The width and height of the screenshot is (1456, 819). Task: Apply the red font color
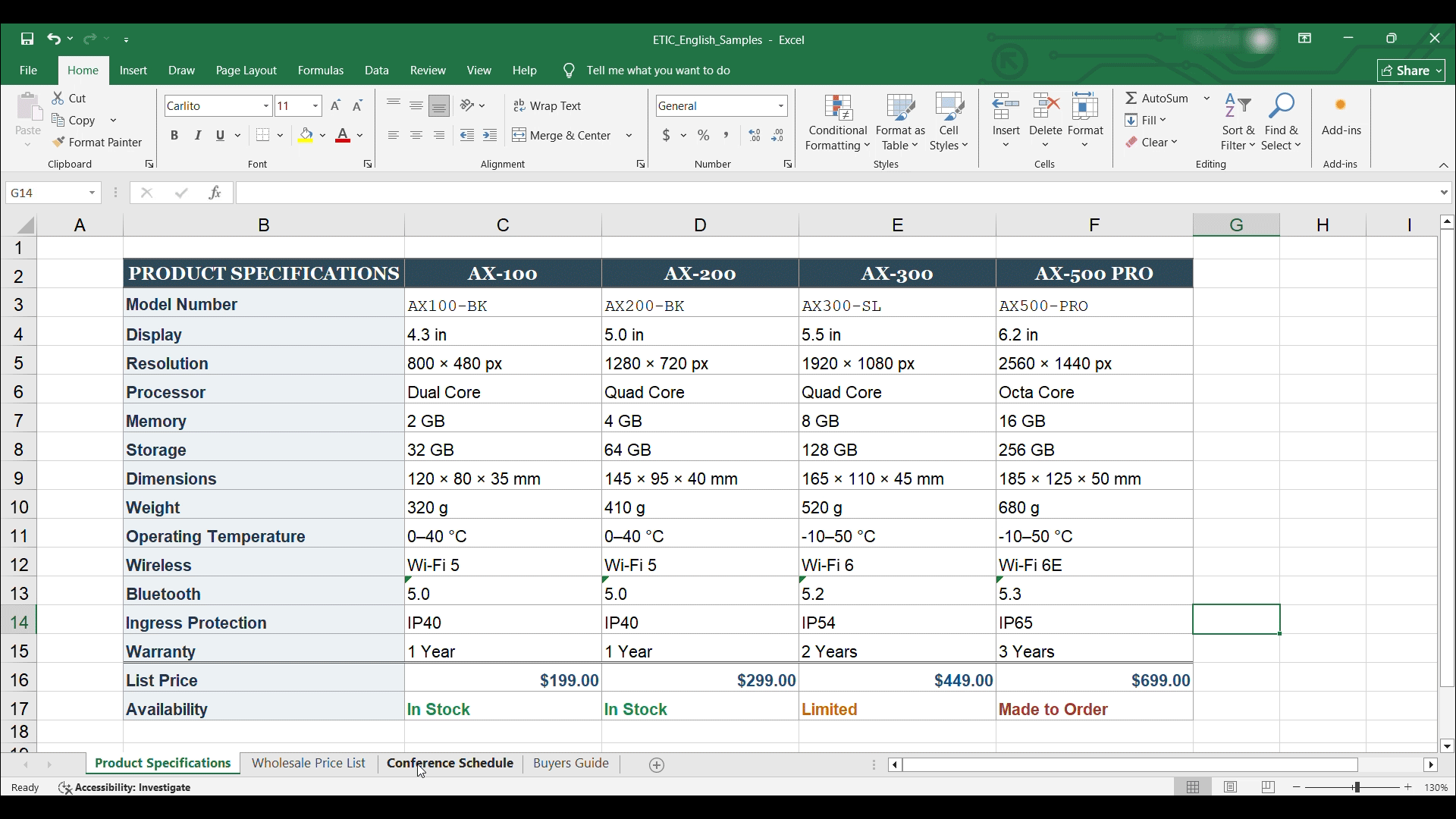click(x=343, y=136)
